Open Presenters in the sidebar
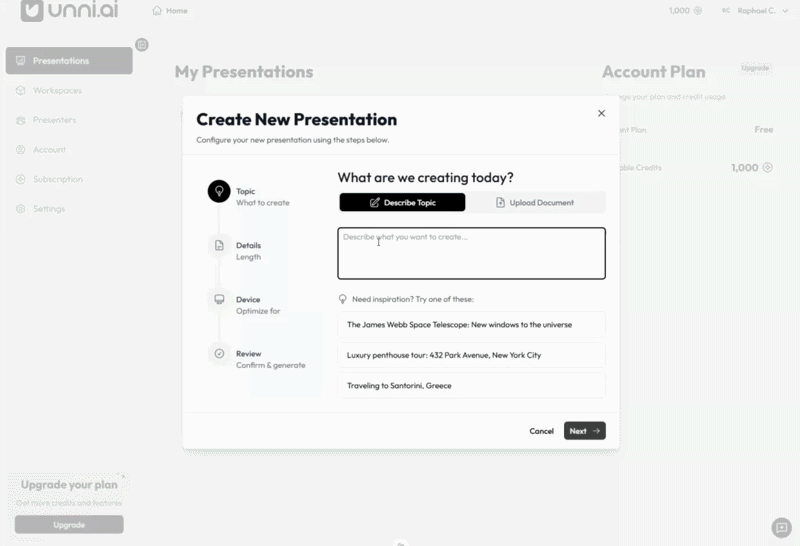Image resolution: width=800 pixels, height=546 pixels. [69, 120]
